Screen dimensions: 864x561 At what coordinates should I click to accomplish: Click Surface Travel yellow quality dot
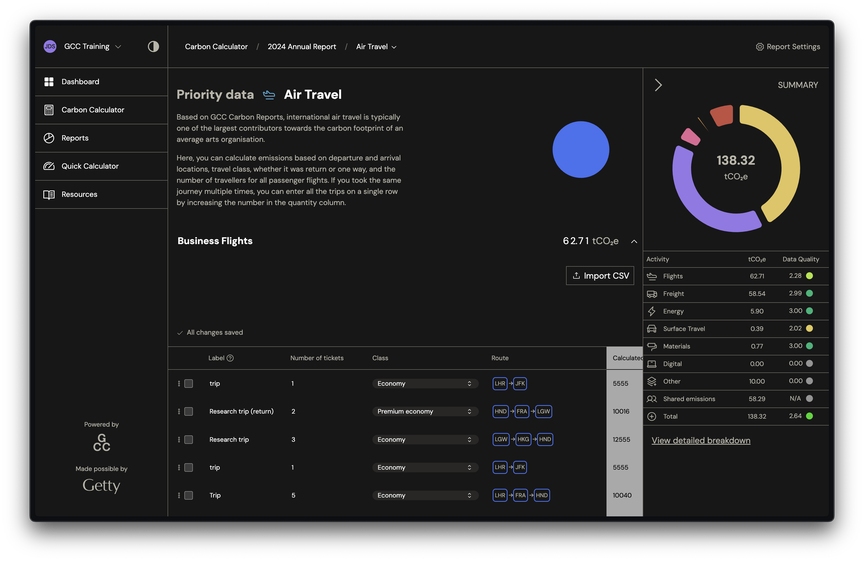coord(809,329)
